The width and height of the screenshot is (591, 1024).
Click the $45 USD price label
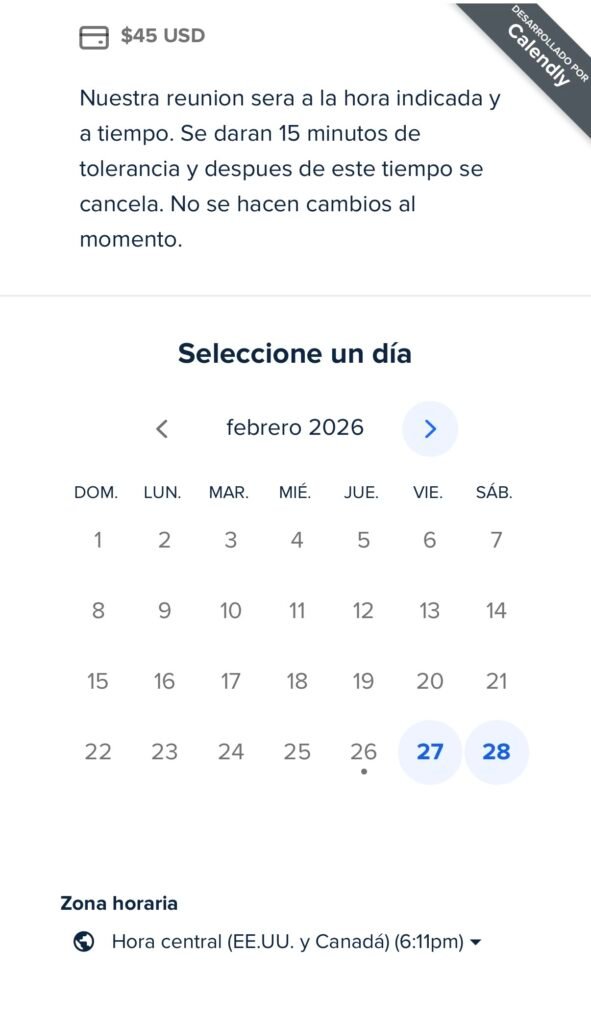coord(162,35)
